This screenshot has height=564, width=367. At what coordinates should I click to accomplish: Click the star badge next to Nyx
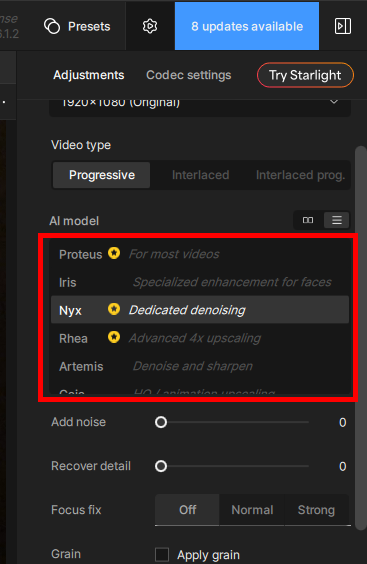pyautogui.click(x=114, y=309)
